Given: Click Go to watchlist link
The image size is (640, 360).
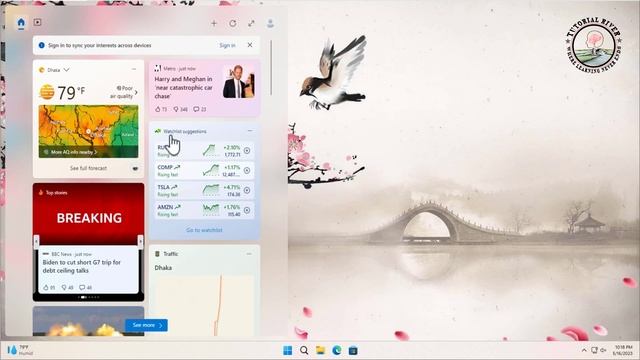Looking at the screenshot, I should tap(204, 230).
